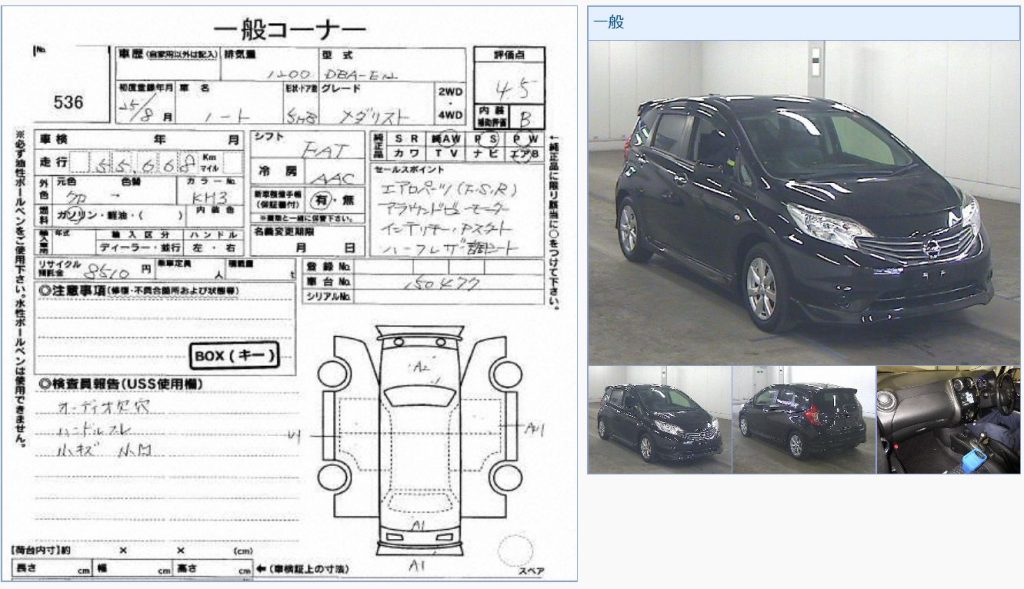Click the 冷房 label

coord(279,171)
